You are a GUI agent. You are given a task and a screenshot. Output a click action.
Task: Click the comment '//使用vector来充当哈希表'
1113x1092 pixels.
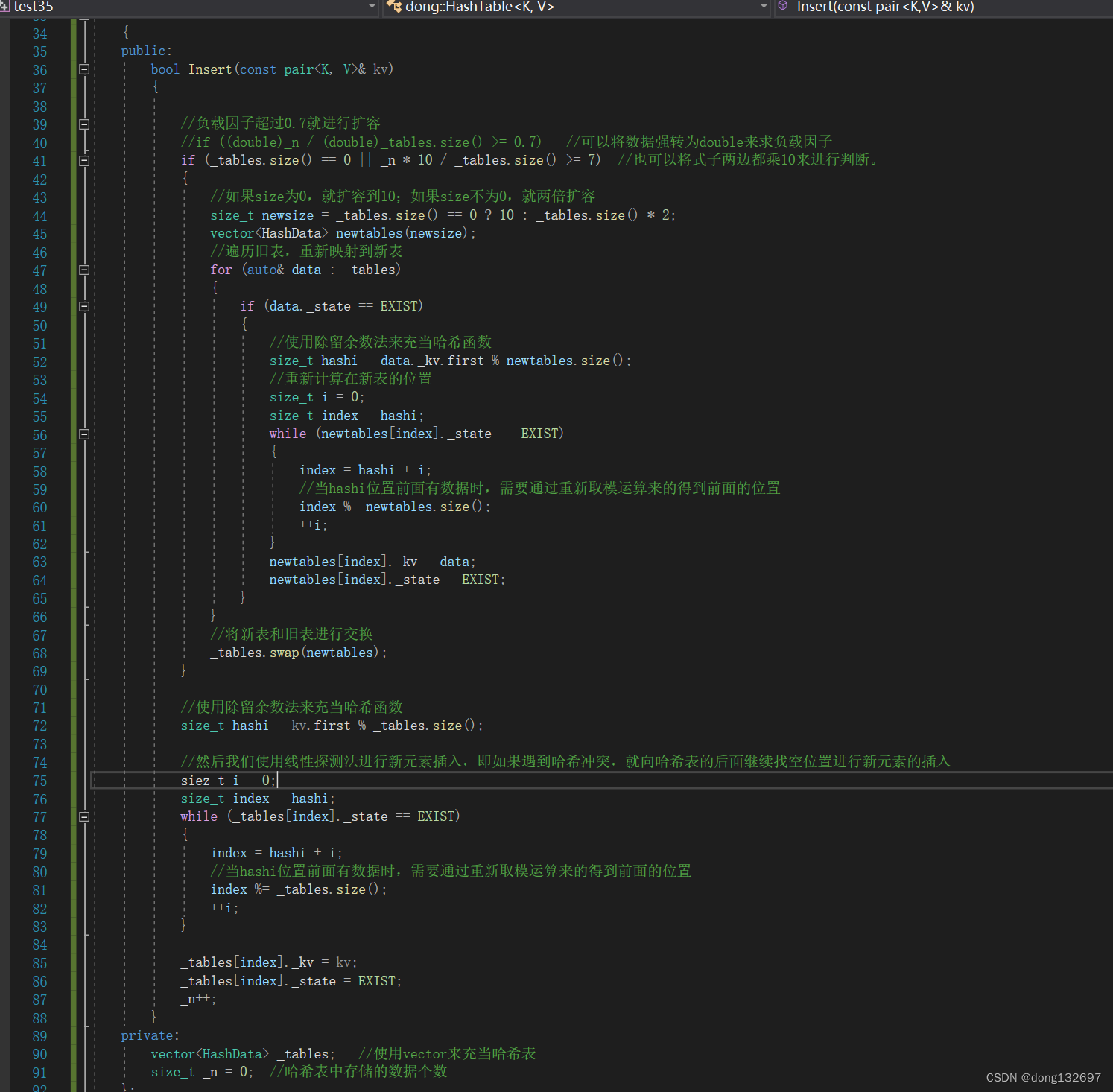click(447, 1054)
